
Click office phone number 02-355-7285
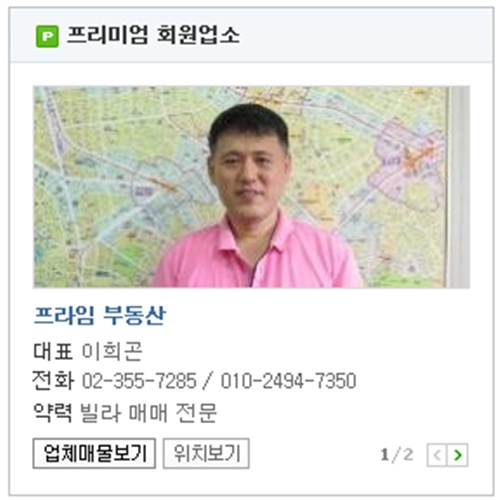[139, 381]
